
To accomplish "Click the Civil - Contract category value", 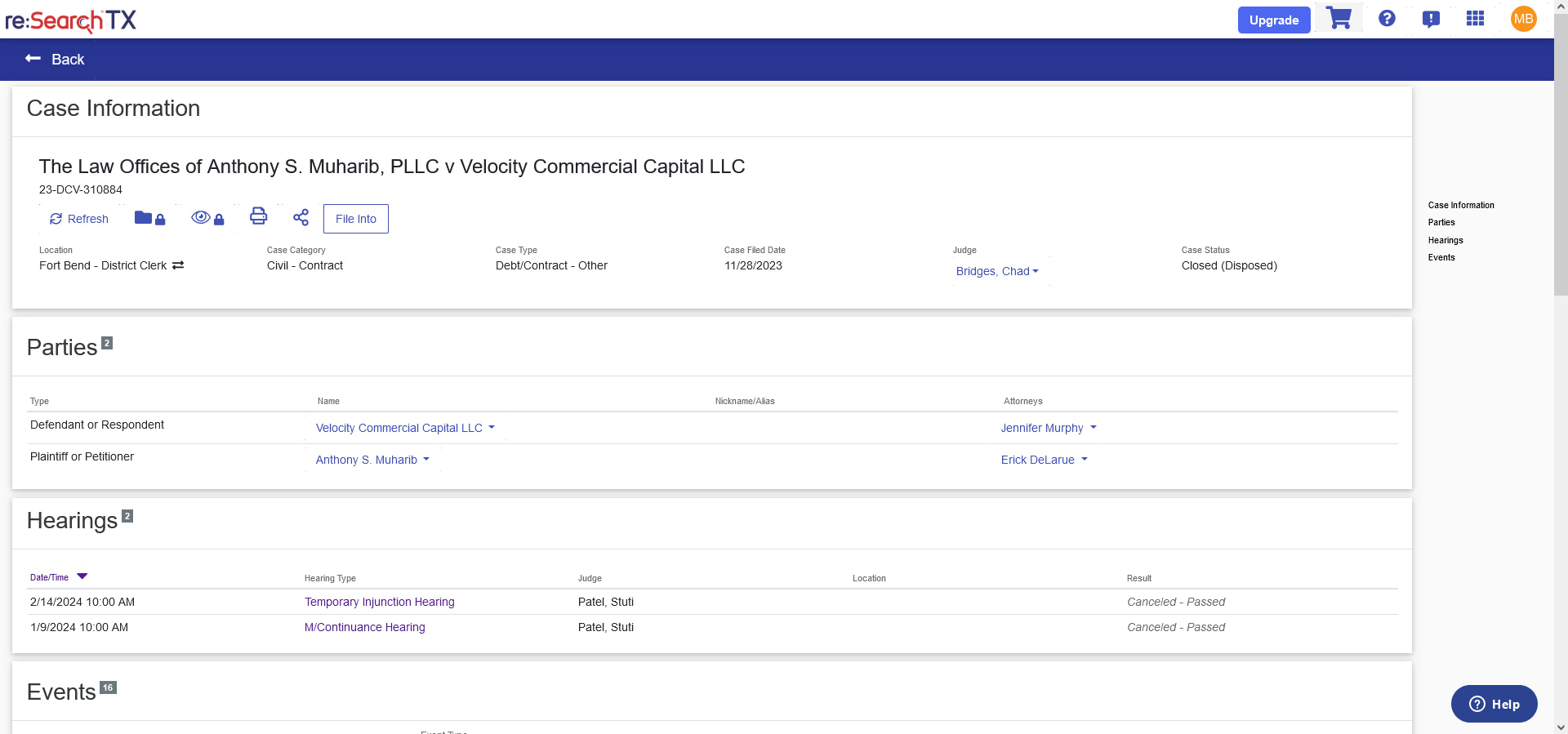I will point(305,265).
